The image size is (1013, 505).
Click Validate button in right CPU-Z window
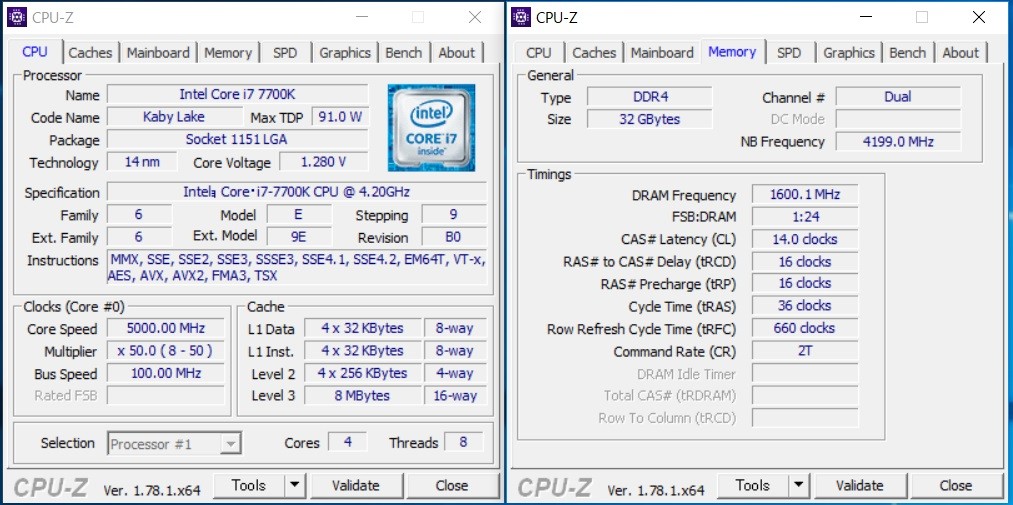pyautogui.click(x=859, y=485)
